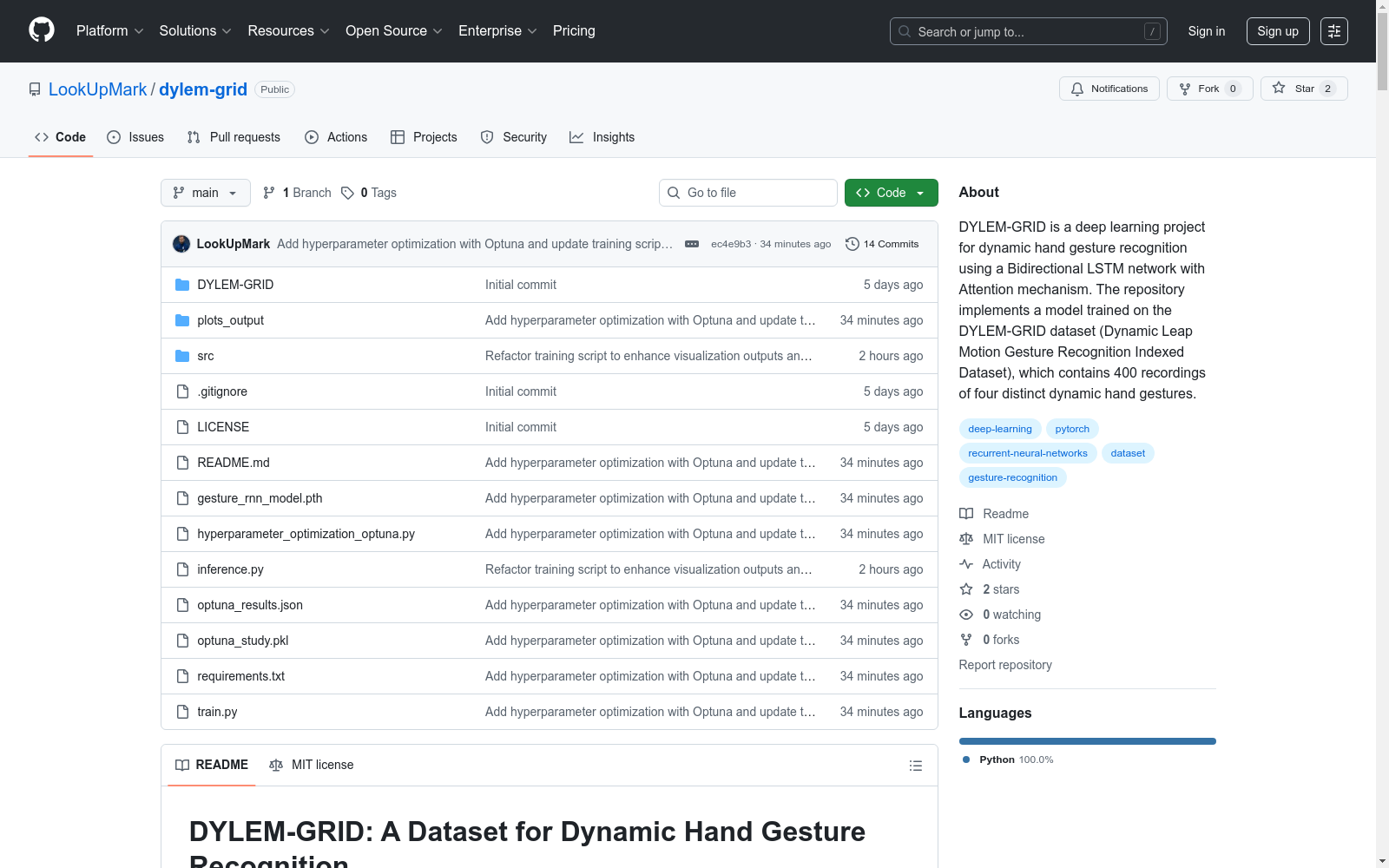This screenshot has width=1389, height=868.
Task: Select the MIT license tab above the readme
Action: (312, 765)
